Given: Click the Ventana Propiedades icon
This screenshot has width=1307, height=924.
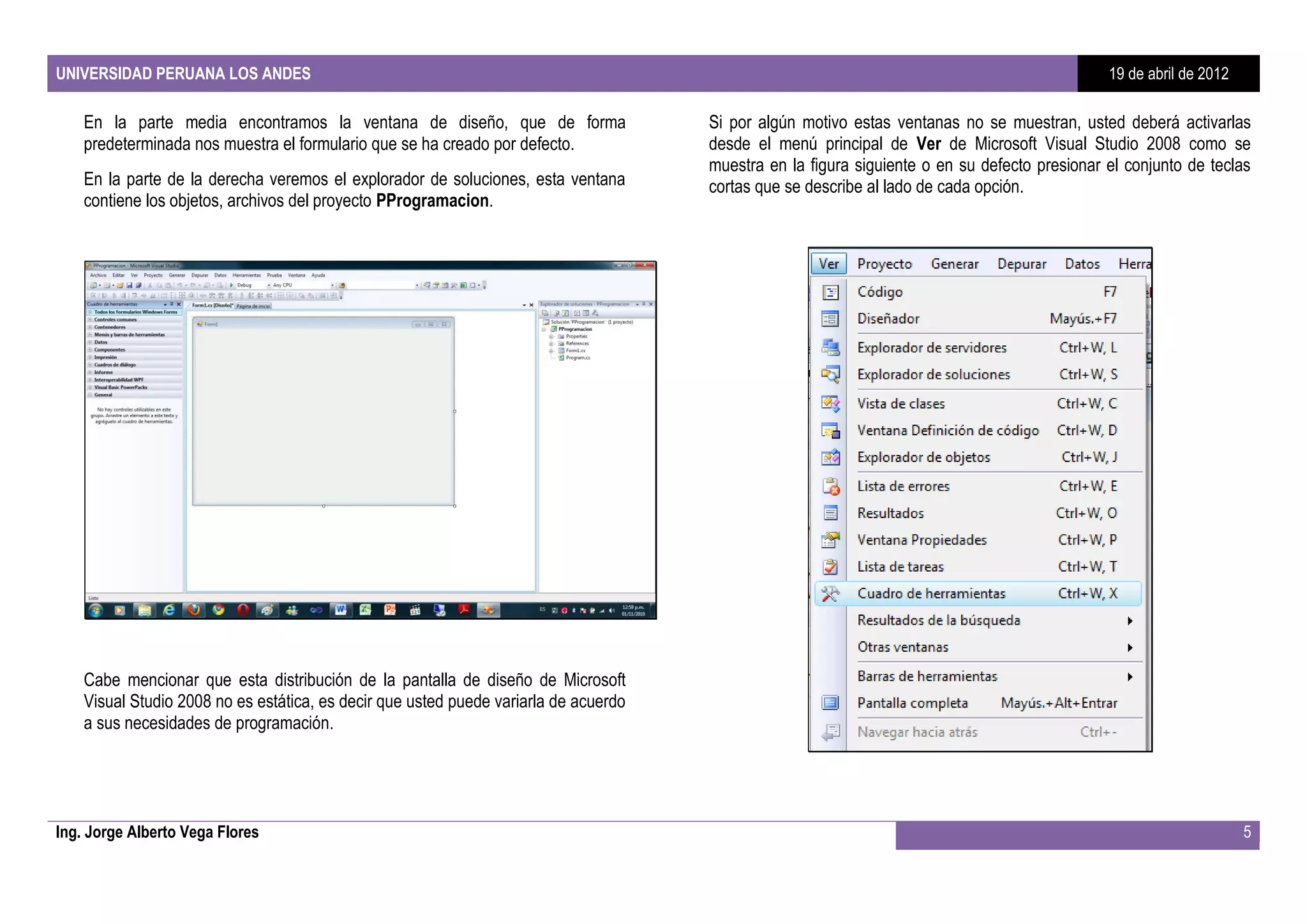Looking at the screenshot, I should (x=830, y=540).
